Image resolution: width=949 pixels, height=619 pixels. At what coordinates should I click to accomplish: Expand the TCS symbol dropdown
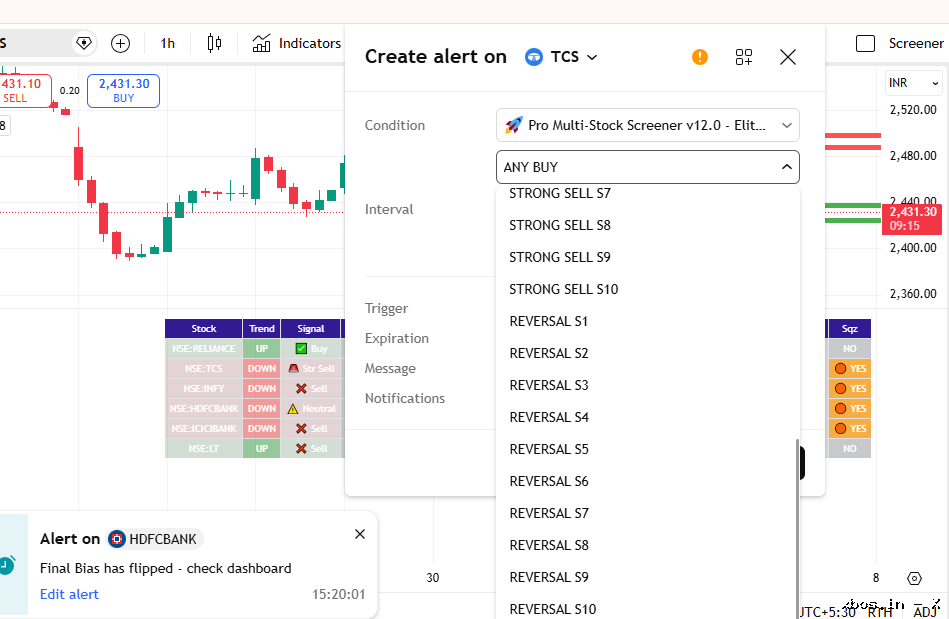(562, 57)
